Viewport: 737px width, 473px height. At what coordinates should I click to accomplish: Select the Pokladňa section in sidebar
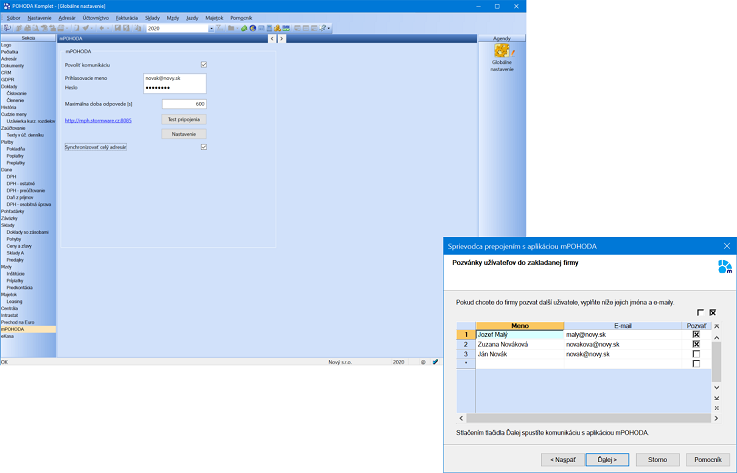pyautogui.click(x=16, y=149)
